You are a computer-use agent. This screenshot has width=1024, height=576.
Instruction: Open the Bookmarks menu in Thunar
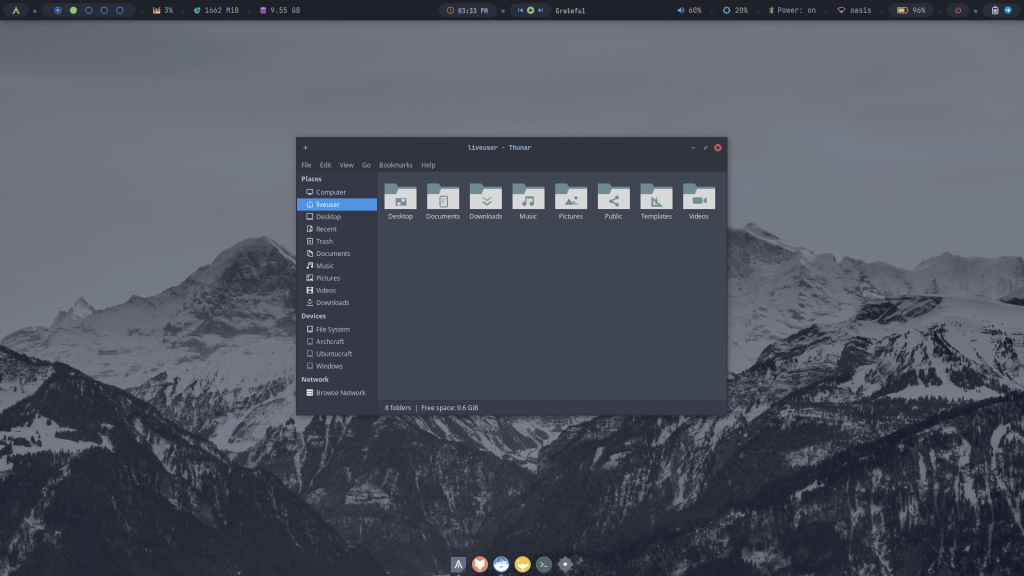click(x=395, y=165)
